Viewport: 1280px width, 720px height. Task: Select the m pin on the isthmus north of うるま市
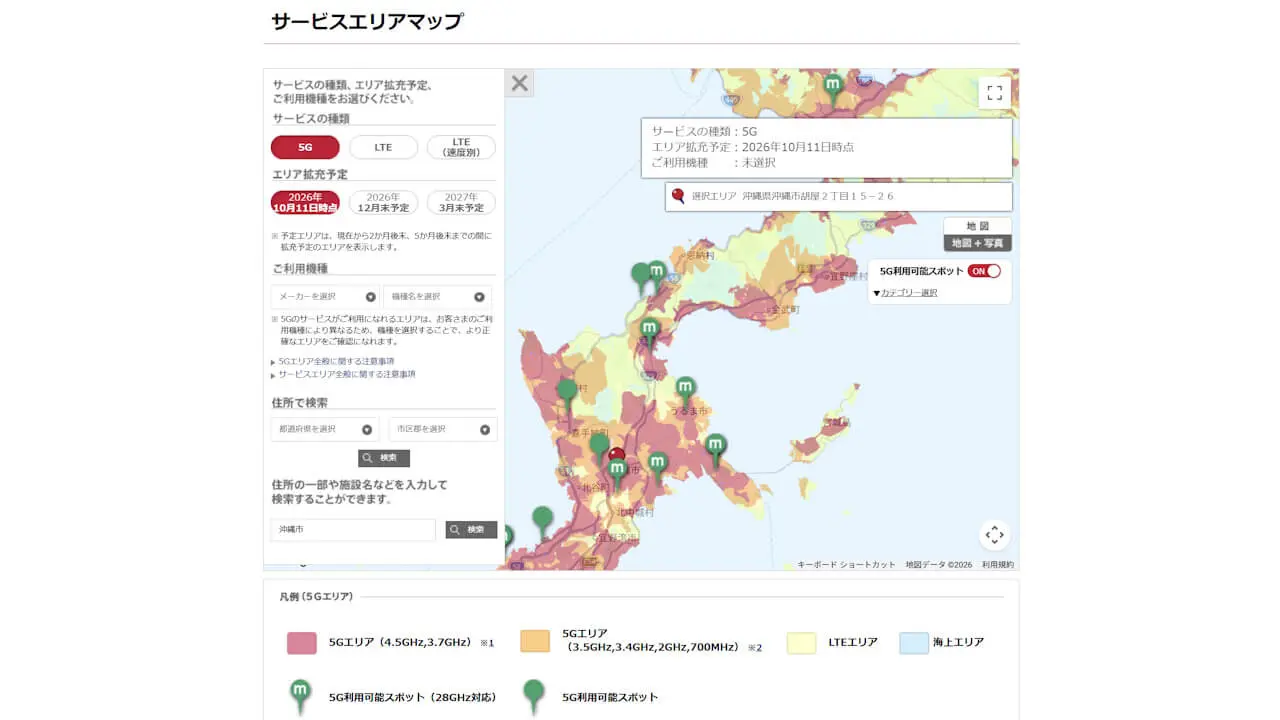click(x=650, y=333)
